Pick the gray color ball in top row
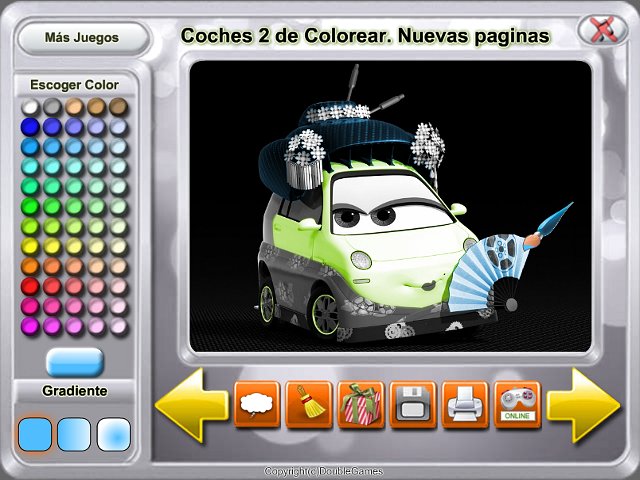Viewport: 640px width, 480px height. 52,107
